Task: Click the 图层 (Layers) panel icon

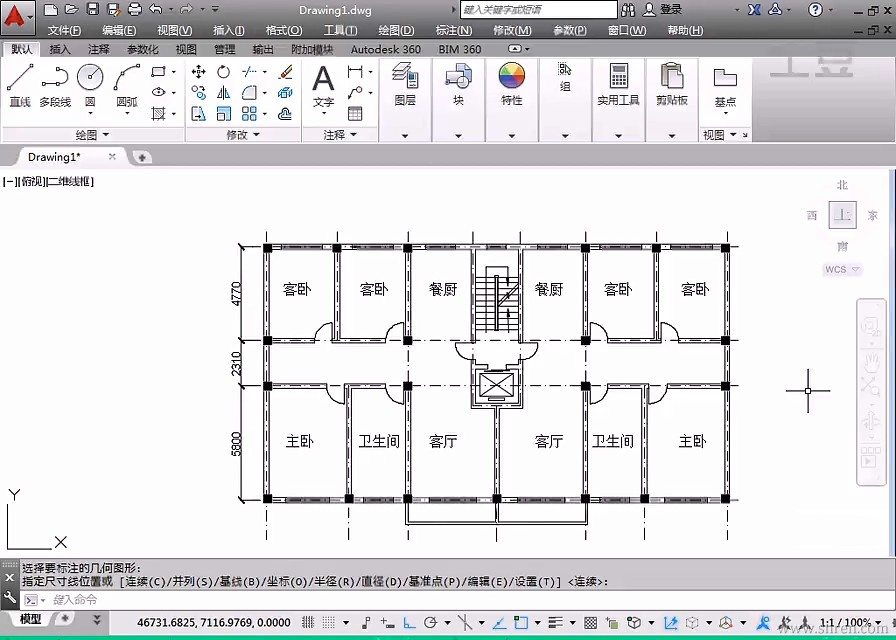Action: (x=405, y=78)
